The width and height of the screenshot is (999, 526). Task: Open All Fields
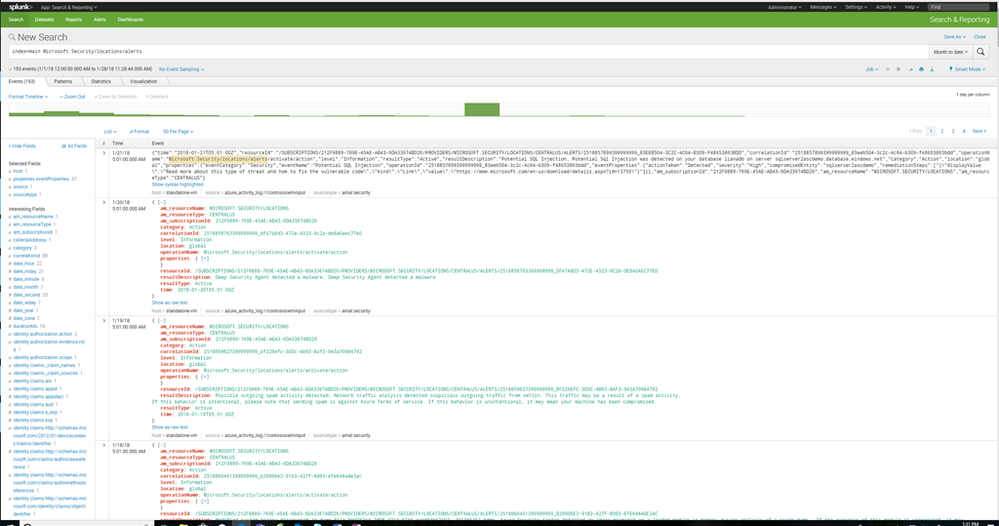coord(74,146)
